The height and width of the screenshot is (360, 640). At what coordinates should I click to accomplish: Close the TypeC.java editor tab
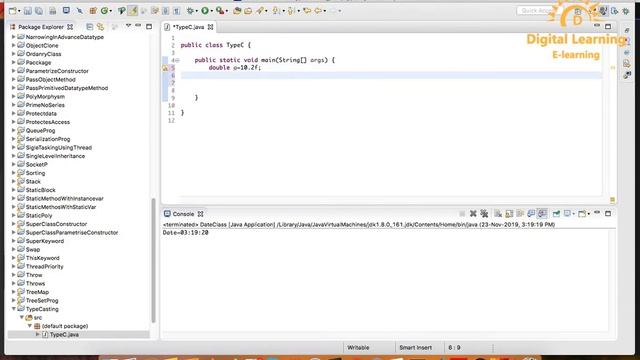point(211,27)
